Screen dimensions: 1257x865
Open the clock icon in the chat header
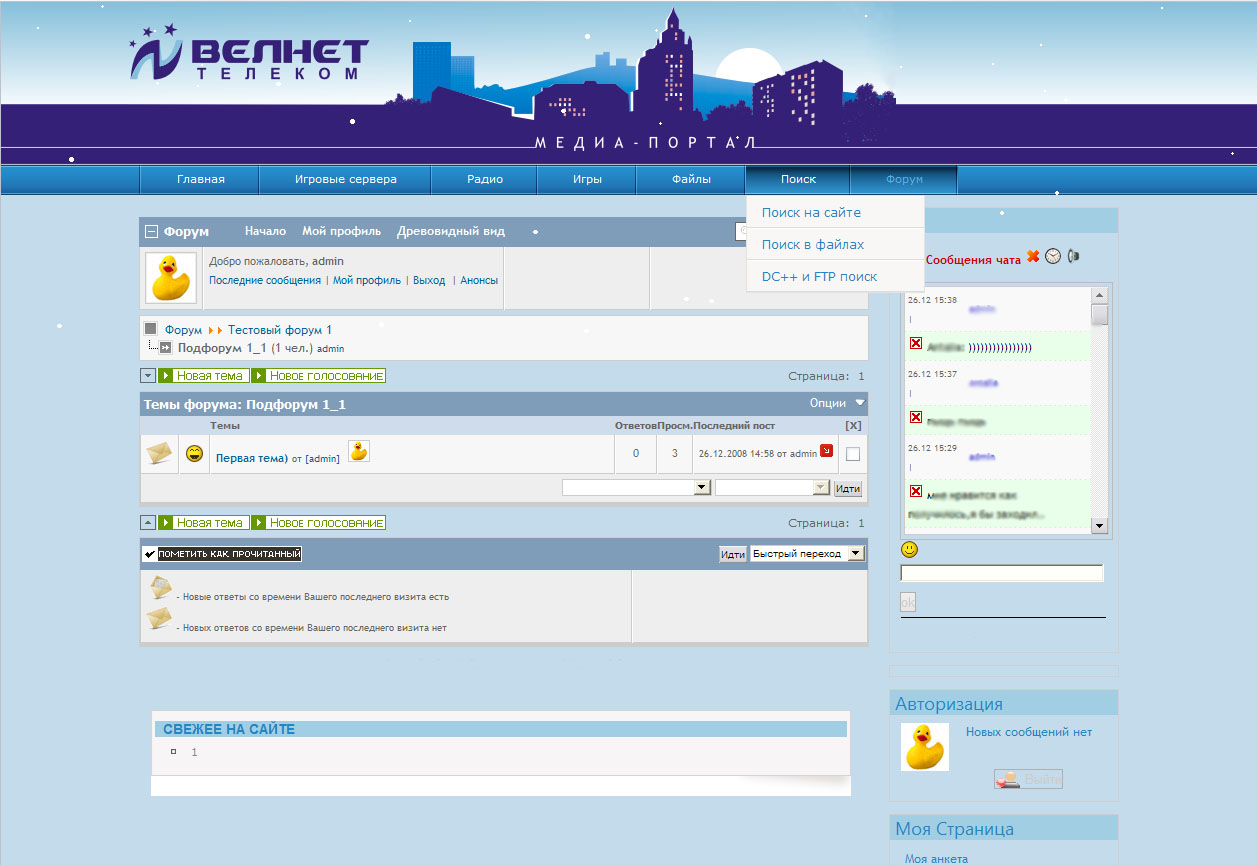pos(1053,257)
